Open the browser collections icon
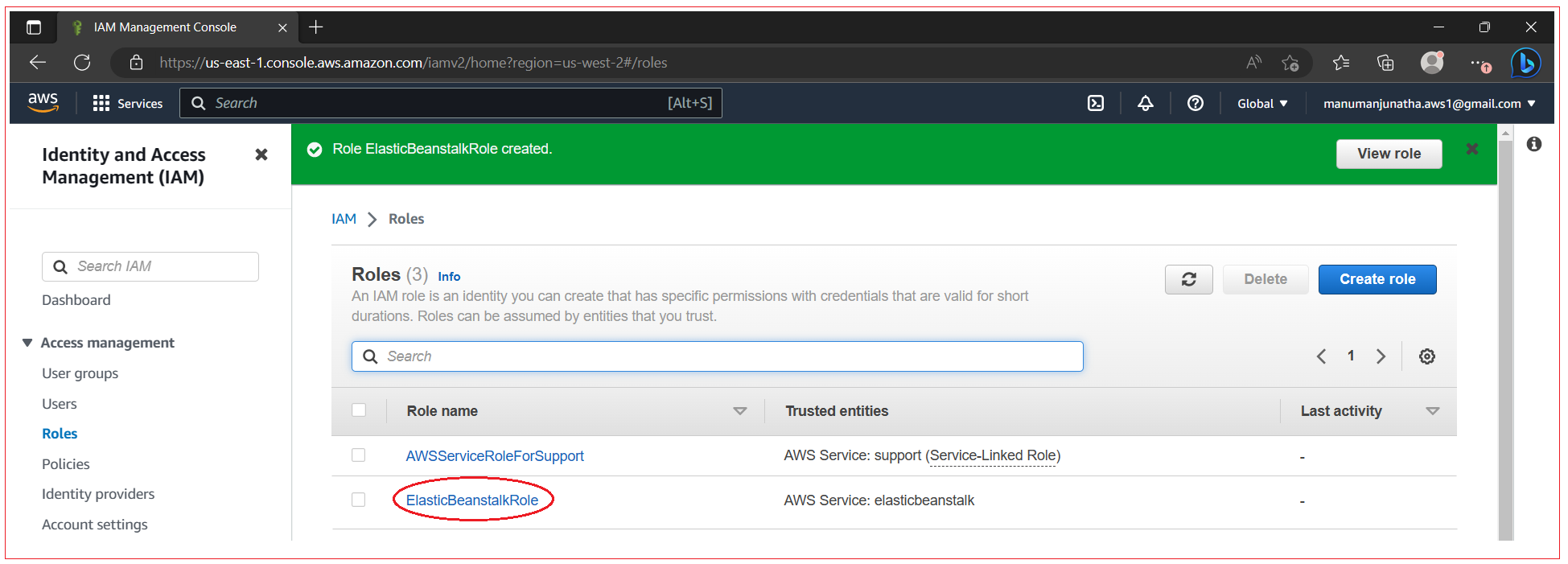The image size is (1568, 564). click(1385, 63)
